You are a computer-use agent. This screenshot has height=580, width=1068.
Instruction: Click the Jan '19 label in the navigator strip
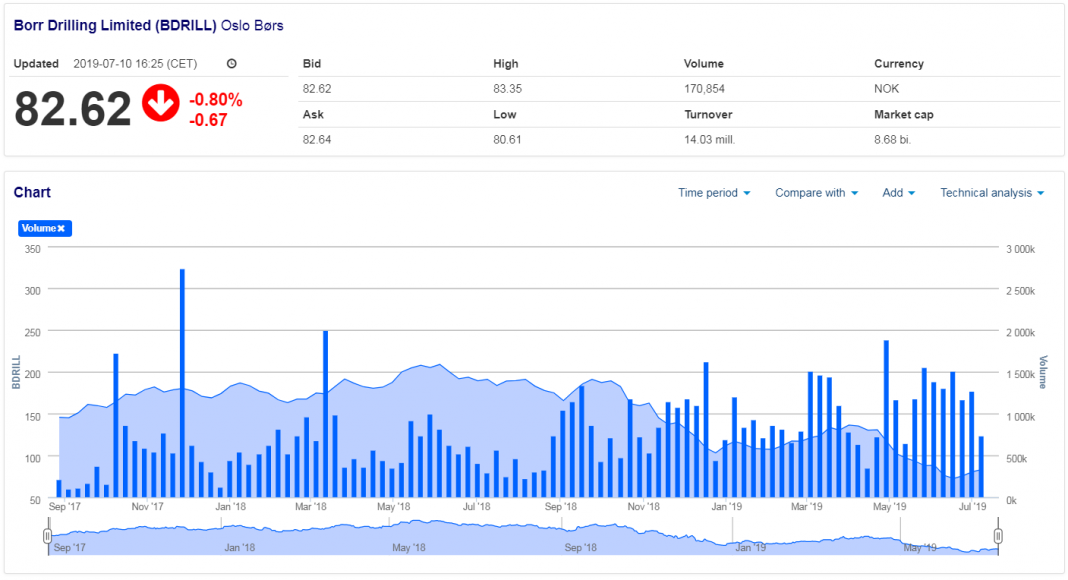[x=750, y=548]
